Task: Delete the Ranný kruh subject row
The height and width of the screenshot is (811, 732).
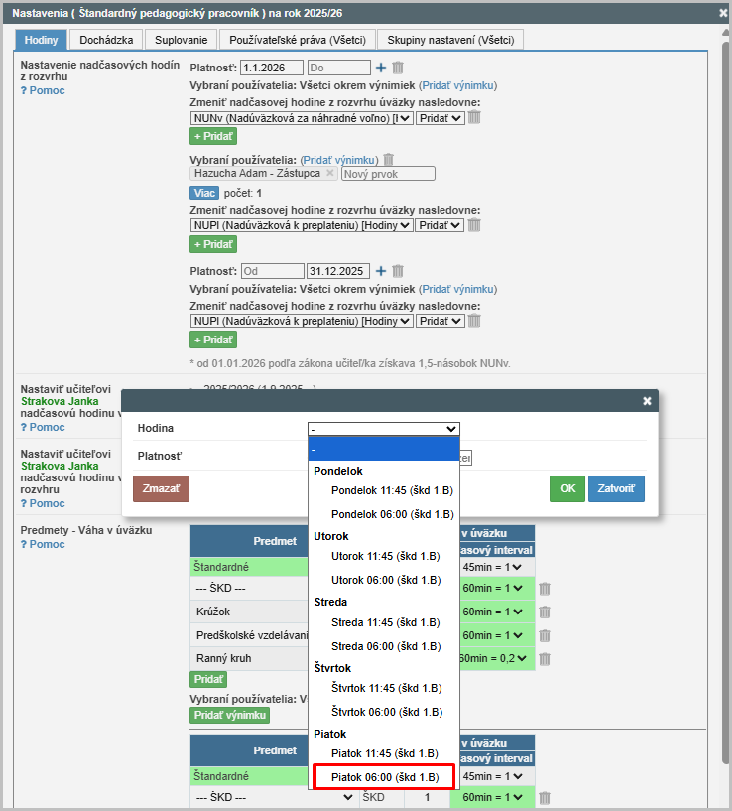Action: [545, 658]
